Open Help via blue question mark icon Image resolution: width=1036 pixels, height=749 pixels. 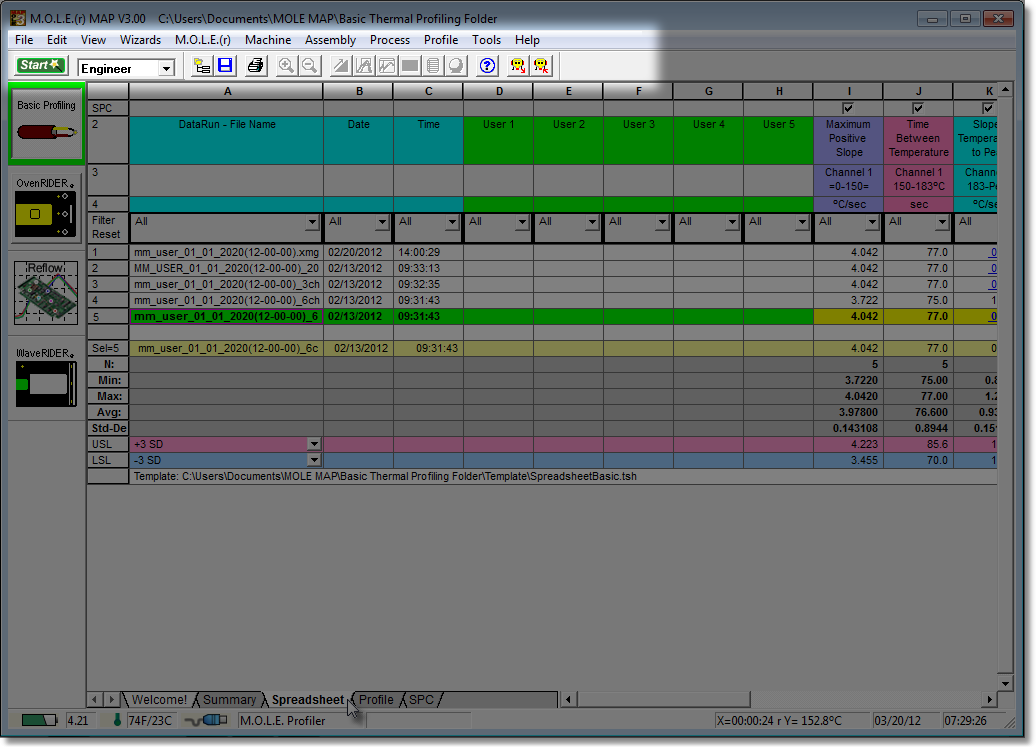tap(487, 66)
